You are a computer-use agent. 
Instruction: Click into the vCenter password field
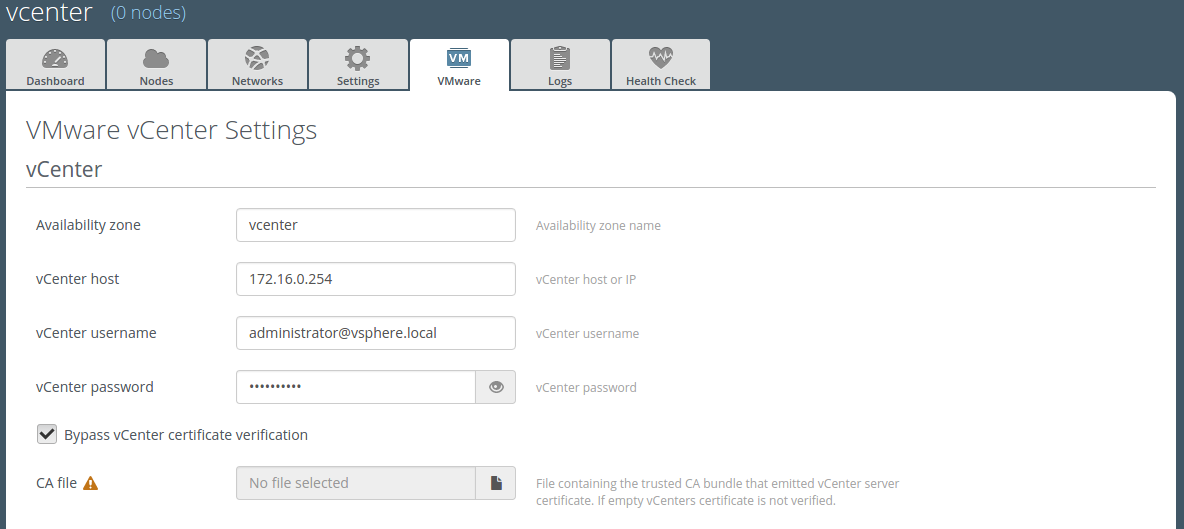(355, 387)
